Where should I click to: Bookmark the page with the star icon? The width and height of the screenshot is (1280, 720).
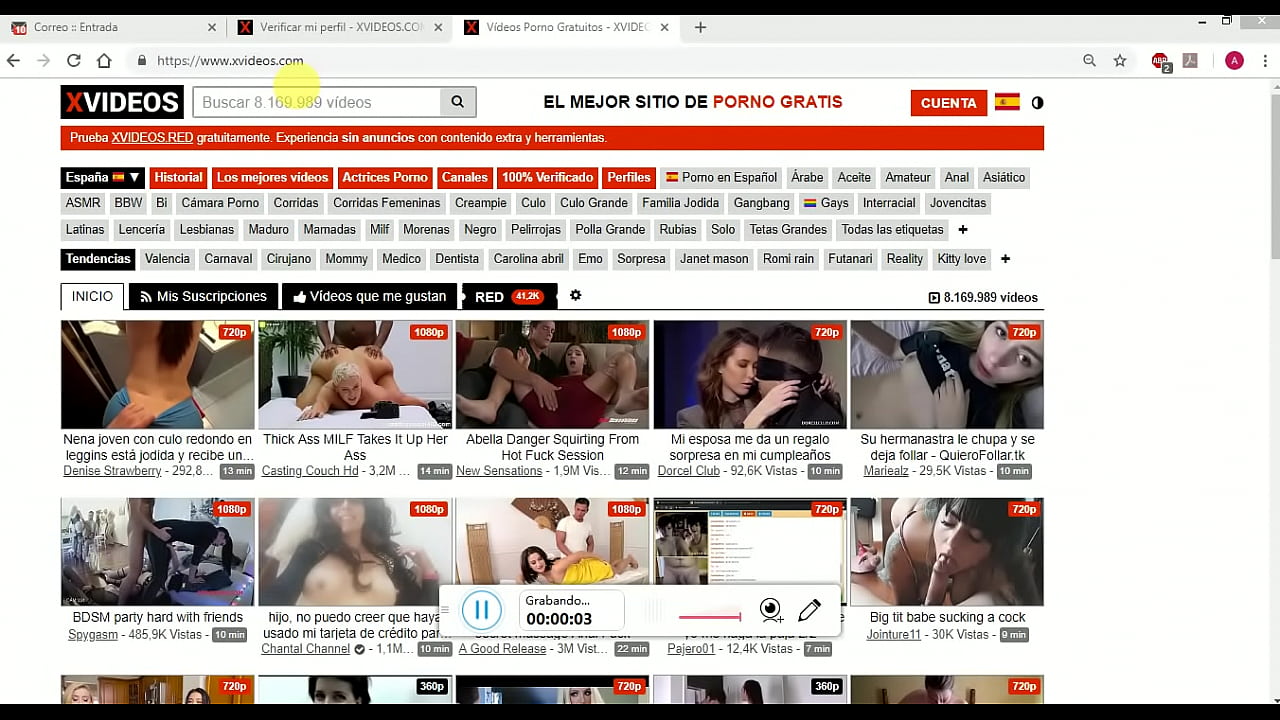coord(1119,60)
